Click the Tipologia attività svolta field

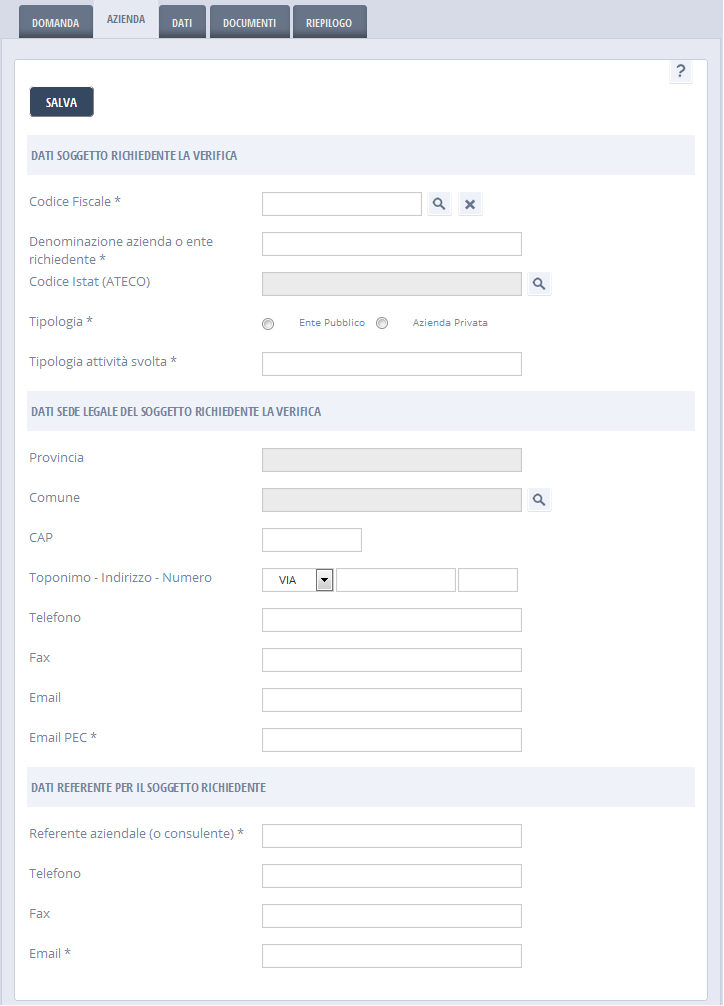(x=392, y=364)
